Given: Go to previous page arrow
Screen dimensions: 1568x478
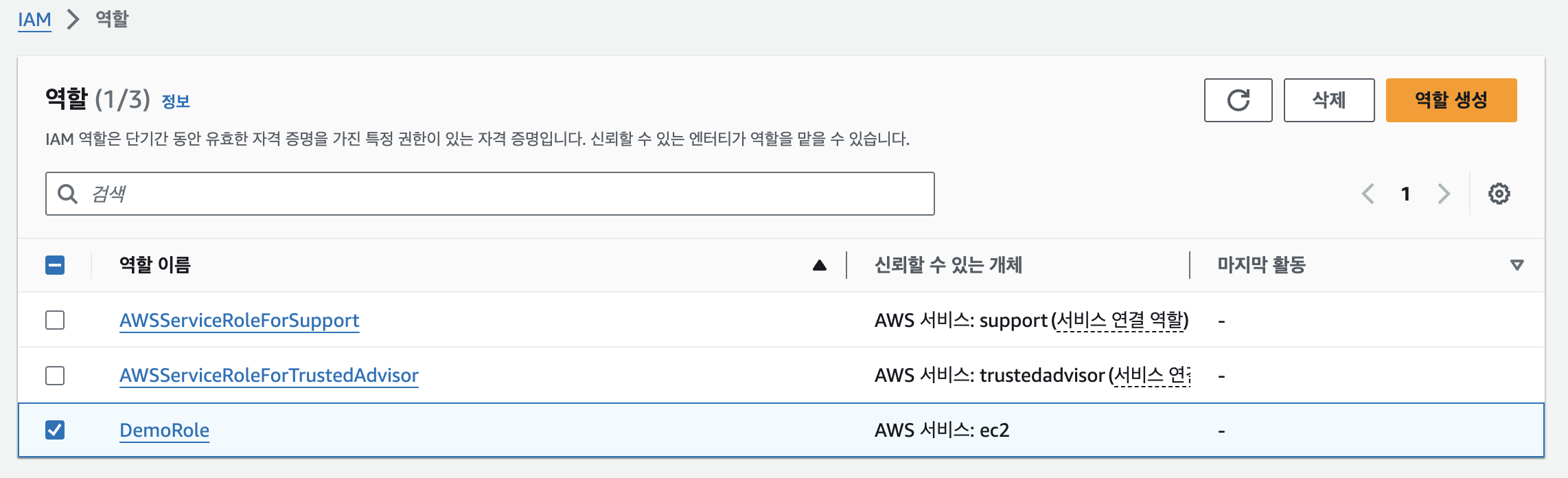Looking at the screenshot, I should [x=1368, y=194].
